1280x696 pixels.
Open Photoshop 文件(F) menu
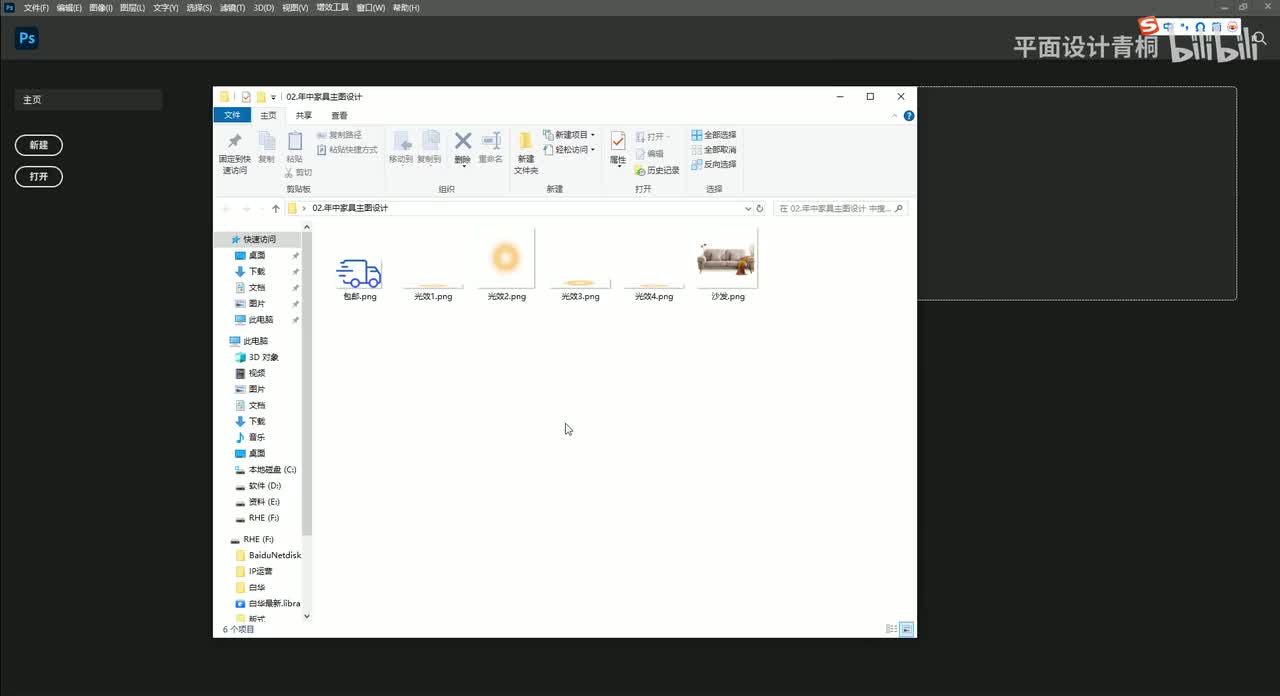coord(36,7)
